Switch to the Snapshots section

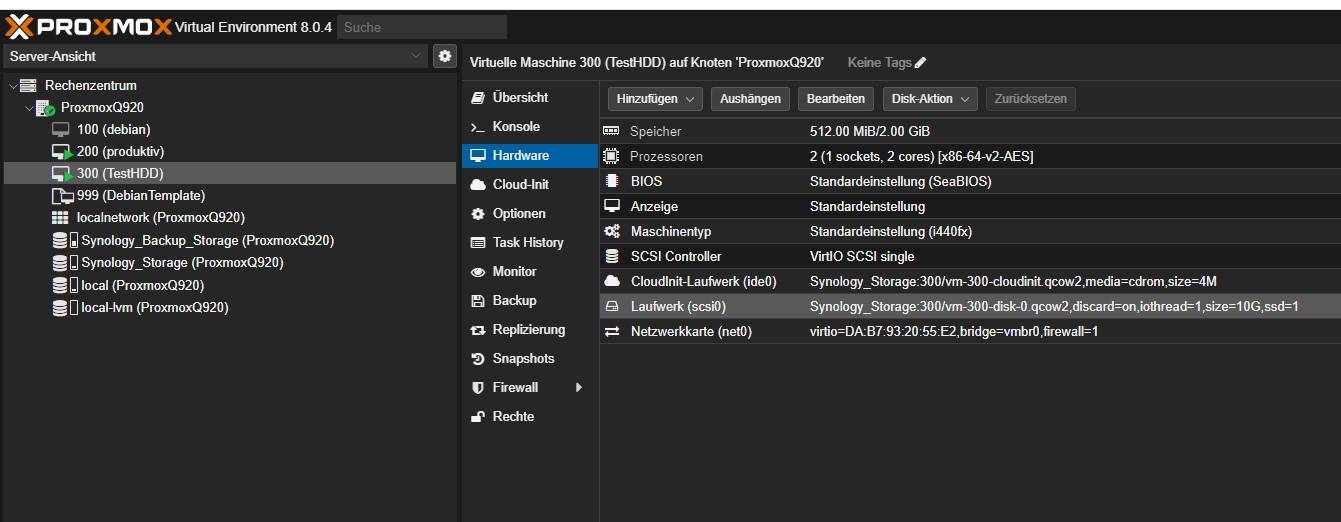[521, 359]
